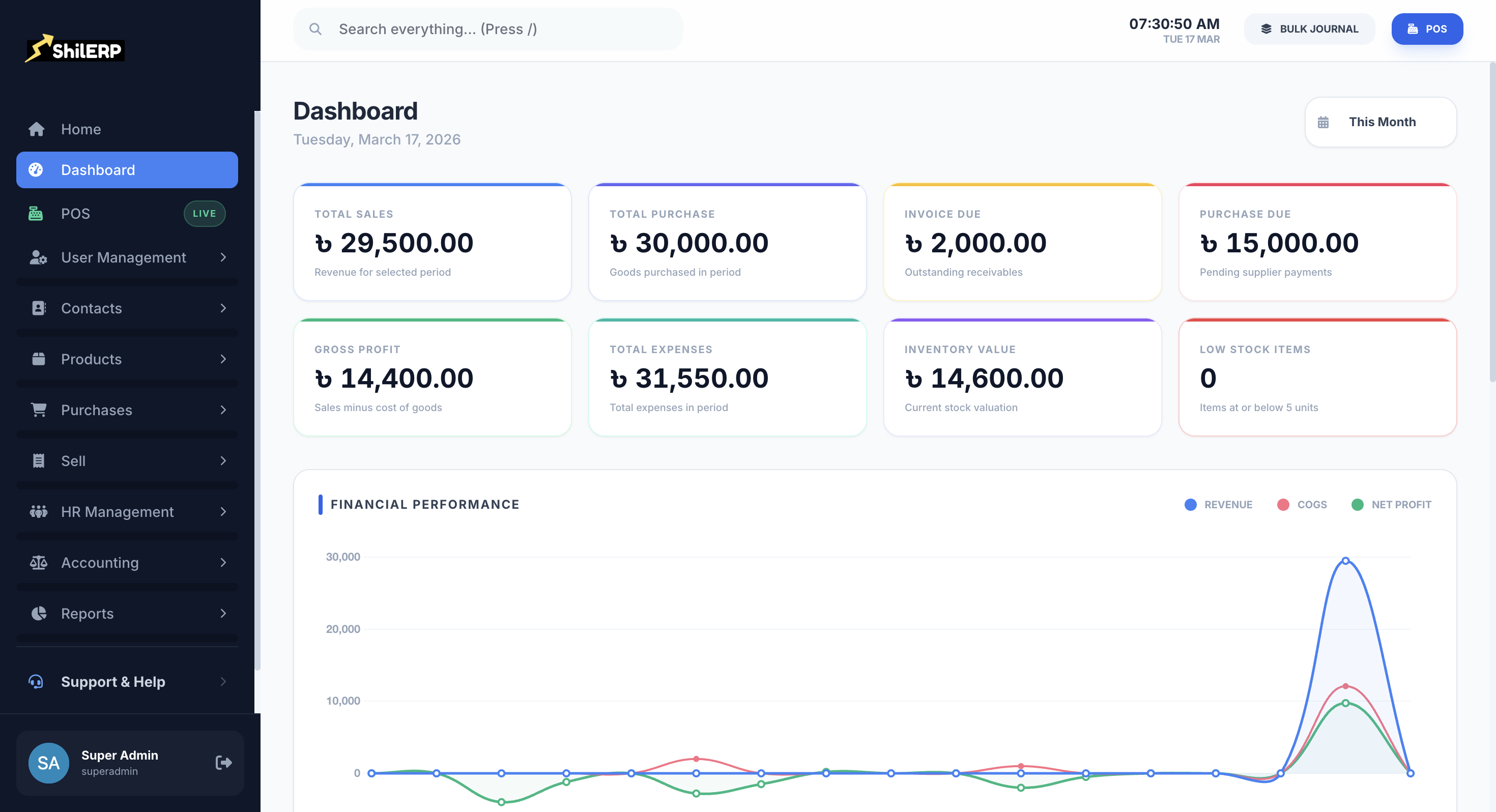1496x812 pixels.
Task: Expand the HR Management menu
Action: [223, 512]
